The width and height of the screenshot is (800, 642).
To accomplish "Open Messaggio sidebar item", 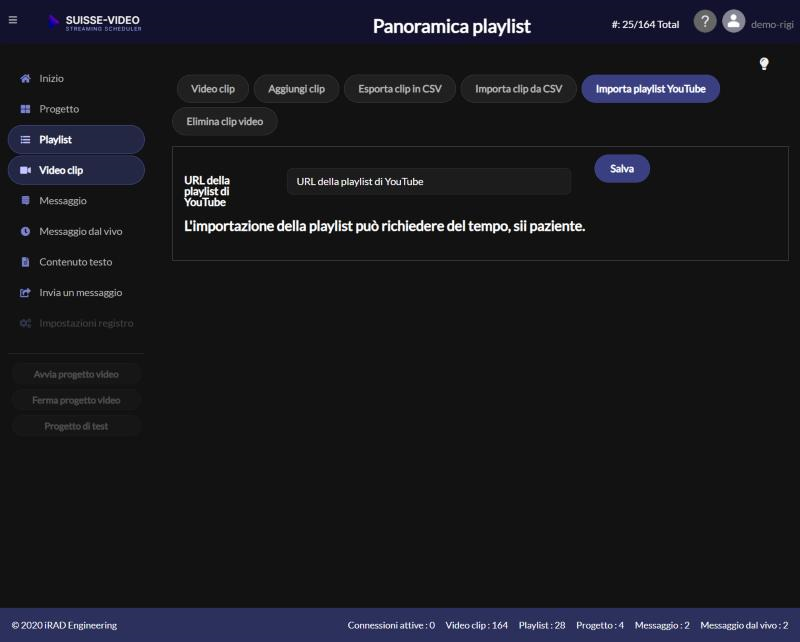I will [x=76, y=201].
